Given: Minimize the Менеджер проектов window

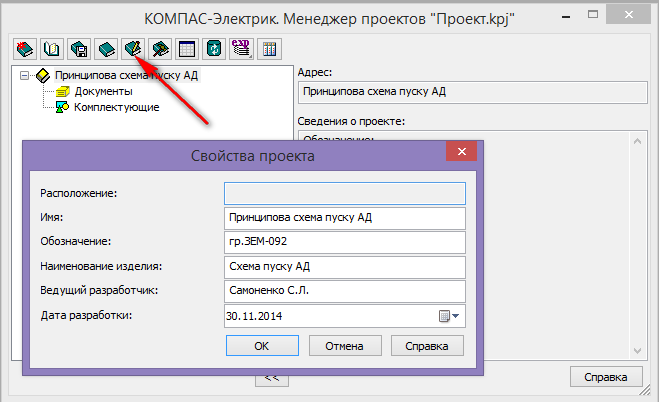Looking at the screenshot, I should click(566, 16).
